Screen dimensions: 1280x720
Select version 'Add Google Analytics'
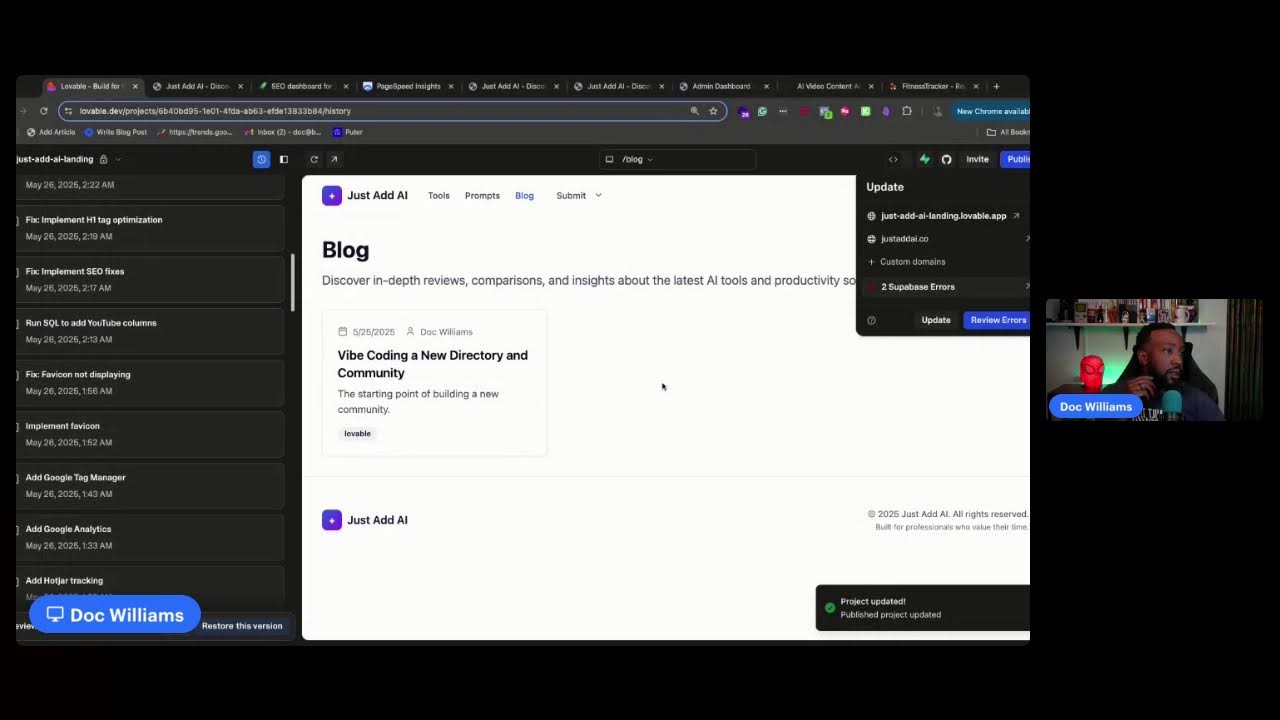pos(150,537)
